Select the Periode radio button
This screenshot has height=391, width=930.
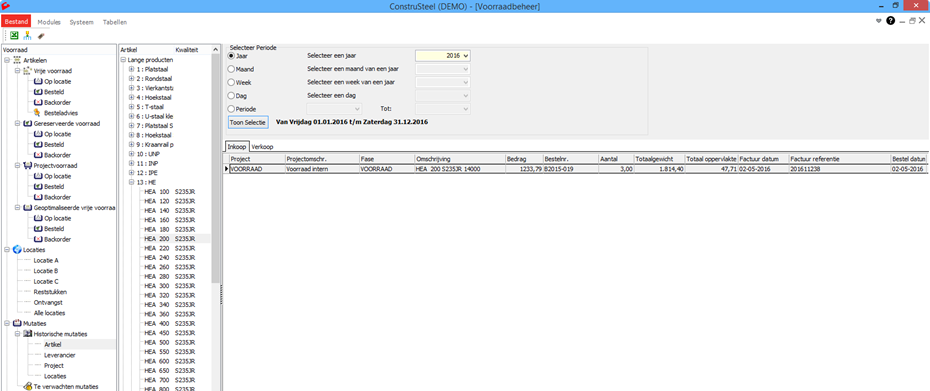pyautogui.click(x=231, y=109)
